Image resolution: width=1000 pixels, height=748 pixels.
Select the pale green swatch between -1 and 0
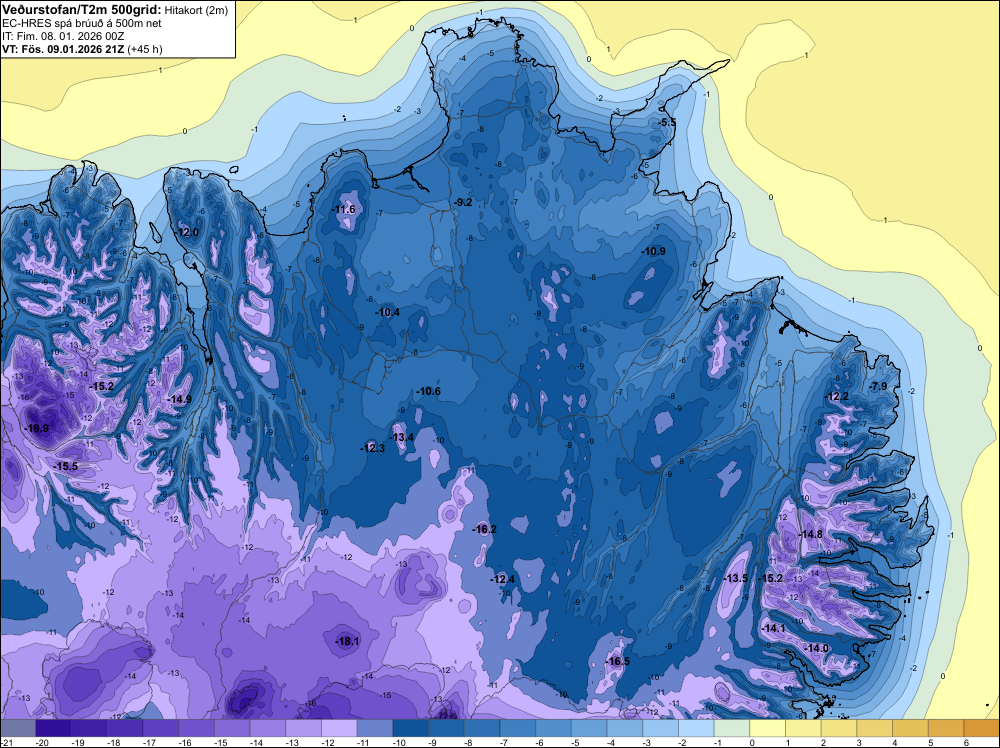pos(732,728)
